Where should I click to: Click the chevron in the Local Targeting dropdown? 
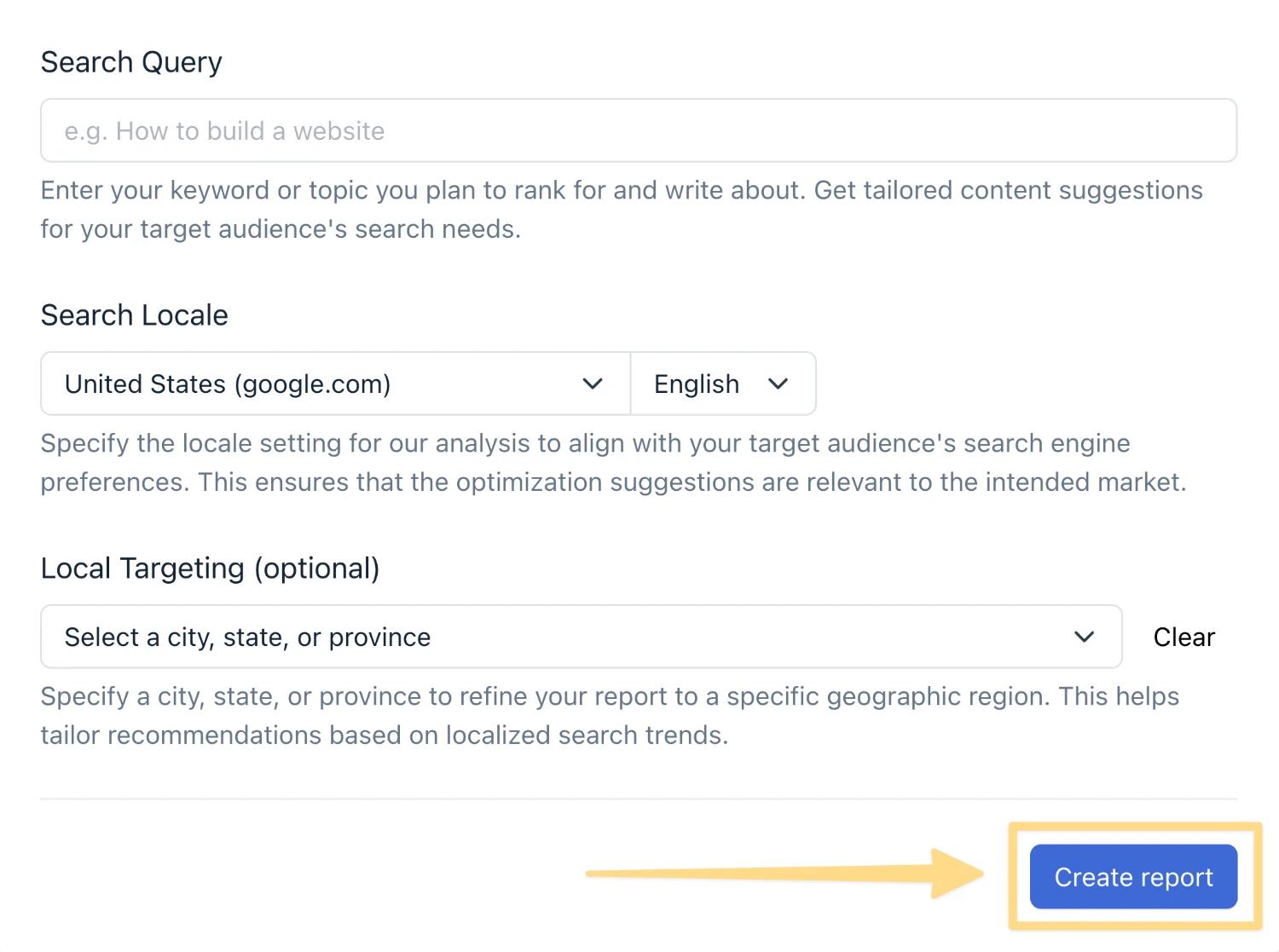coord(1084,637)
